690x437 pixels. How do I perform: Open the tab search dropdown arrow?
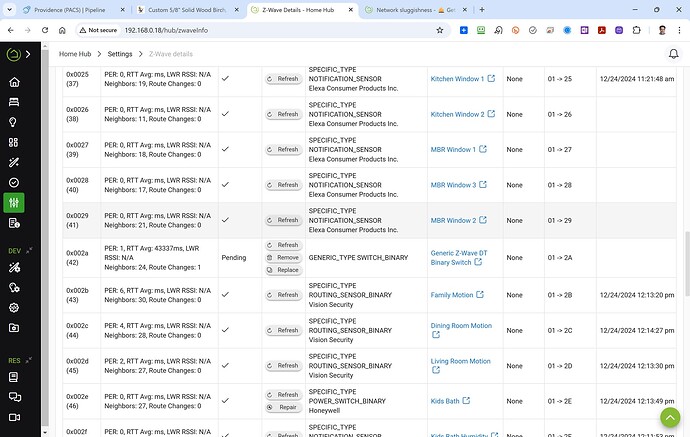(9, 10)
